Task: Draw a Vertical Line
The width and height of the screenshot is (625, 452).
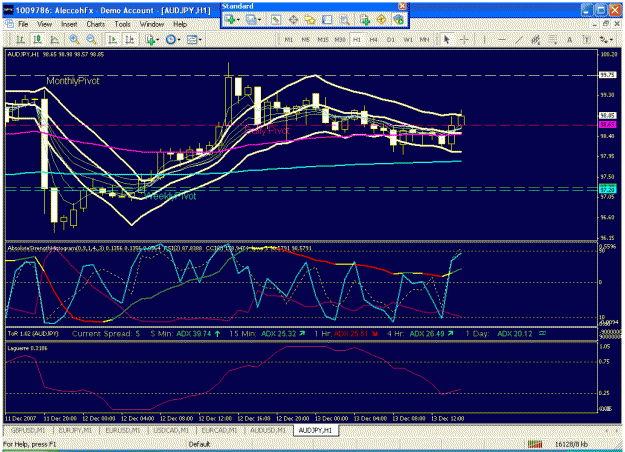Action: pyautogui.click(x=484, y=39)
